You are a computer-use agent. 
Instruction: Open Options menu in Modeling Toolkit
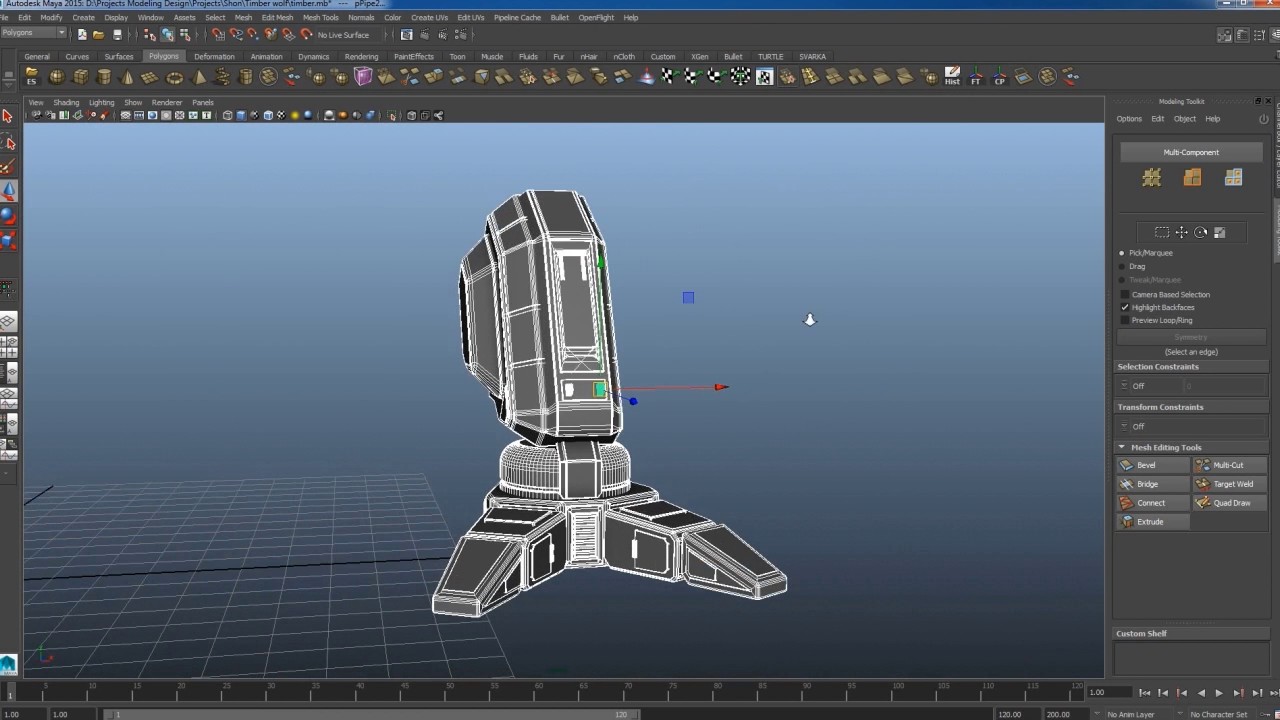1129,119
